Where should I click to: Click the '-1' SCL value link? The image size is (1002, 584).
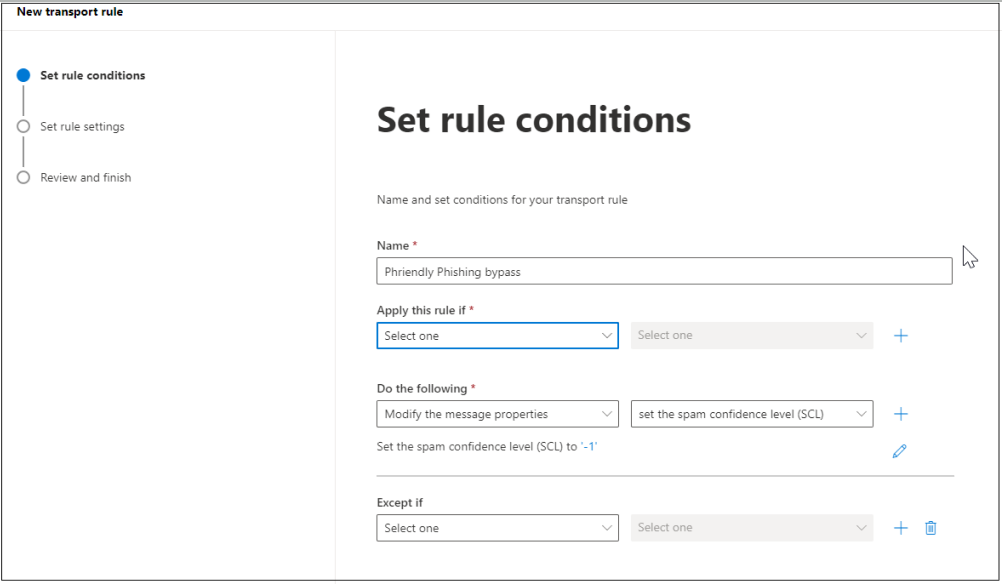(x=589, y=447)
